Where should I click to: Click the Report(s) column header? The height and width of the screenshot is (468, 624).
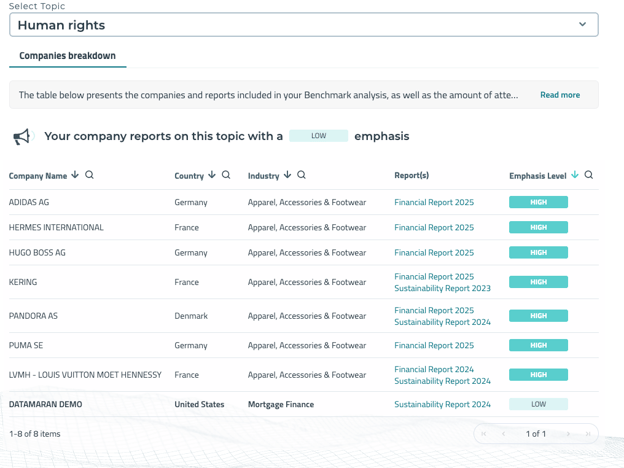click(x=411, y=176)
